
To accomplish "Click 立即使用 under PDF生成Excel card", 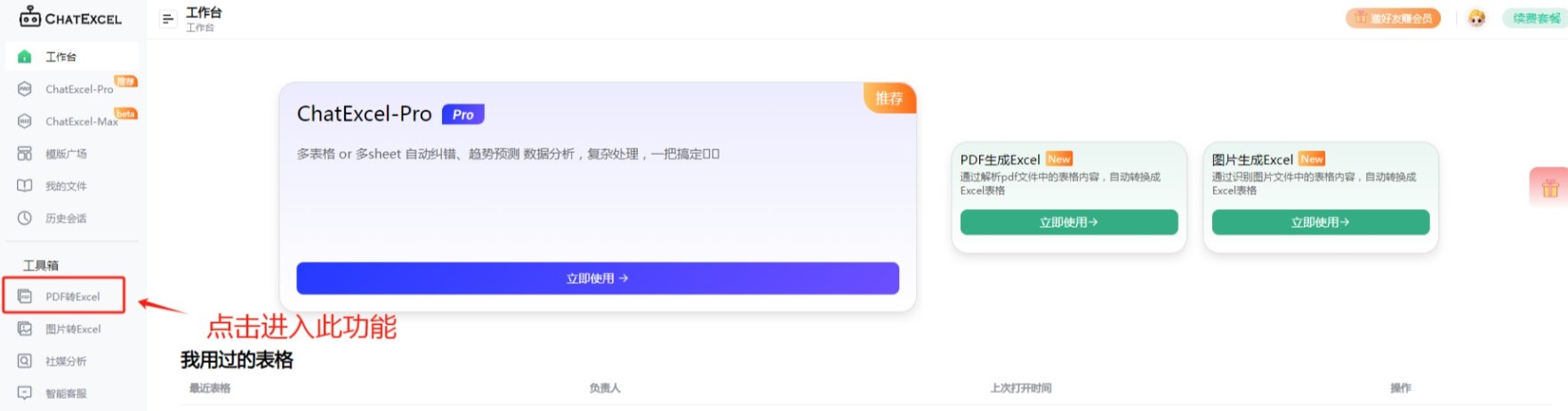I will coord(1069,222).
